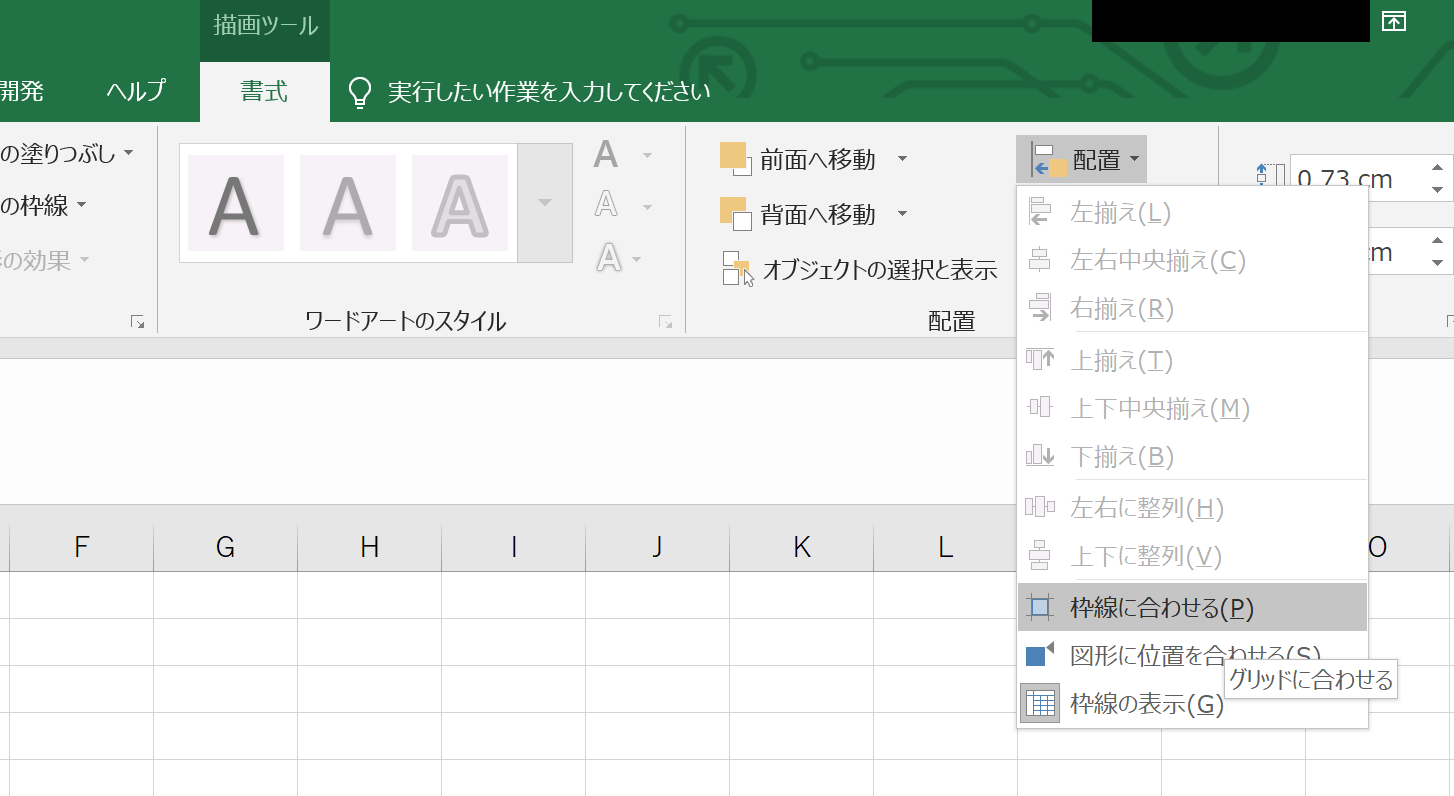Image resolution: width=1454 pixels, height=796 pixels.
Task: Click the ribbon display options icon
Action: point(1394,21)
